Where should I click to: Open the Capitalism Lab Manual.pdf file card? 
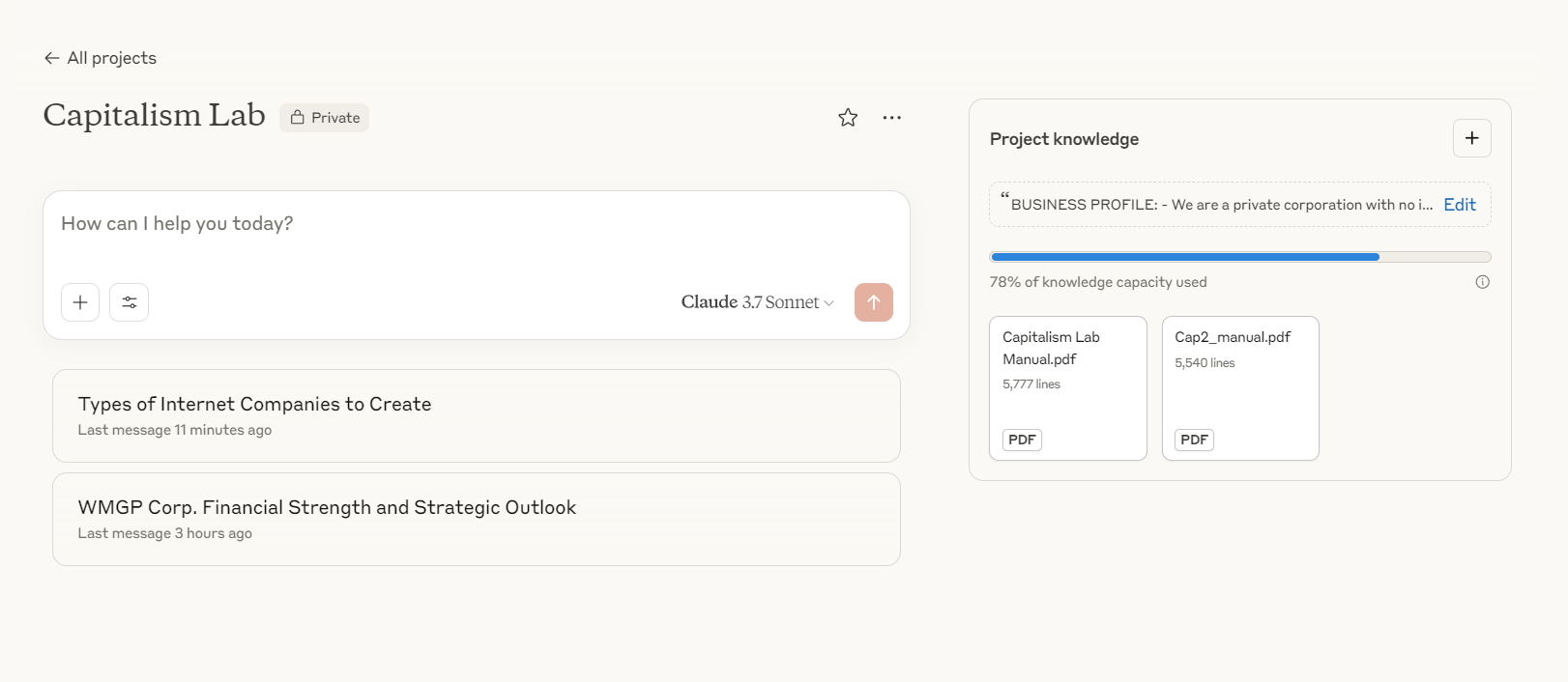tap(1068, 388)
